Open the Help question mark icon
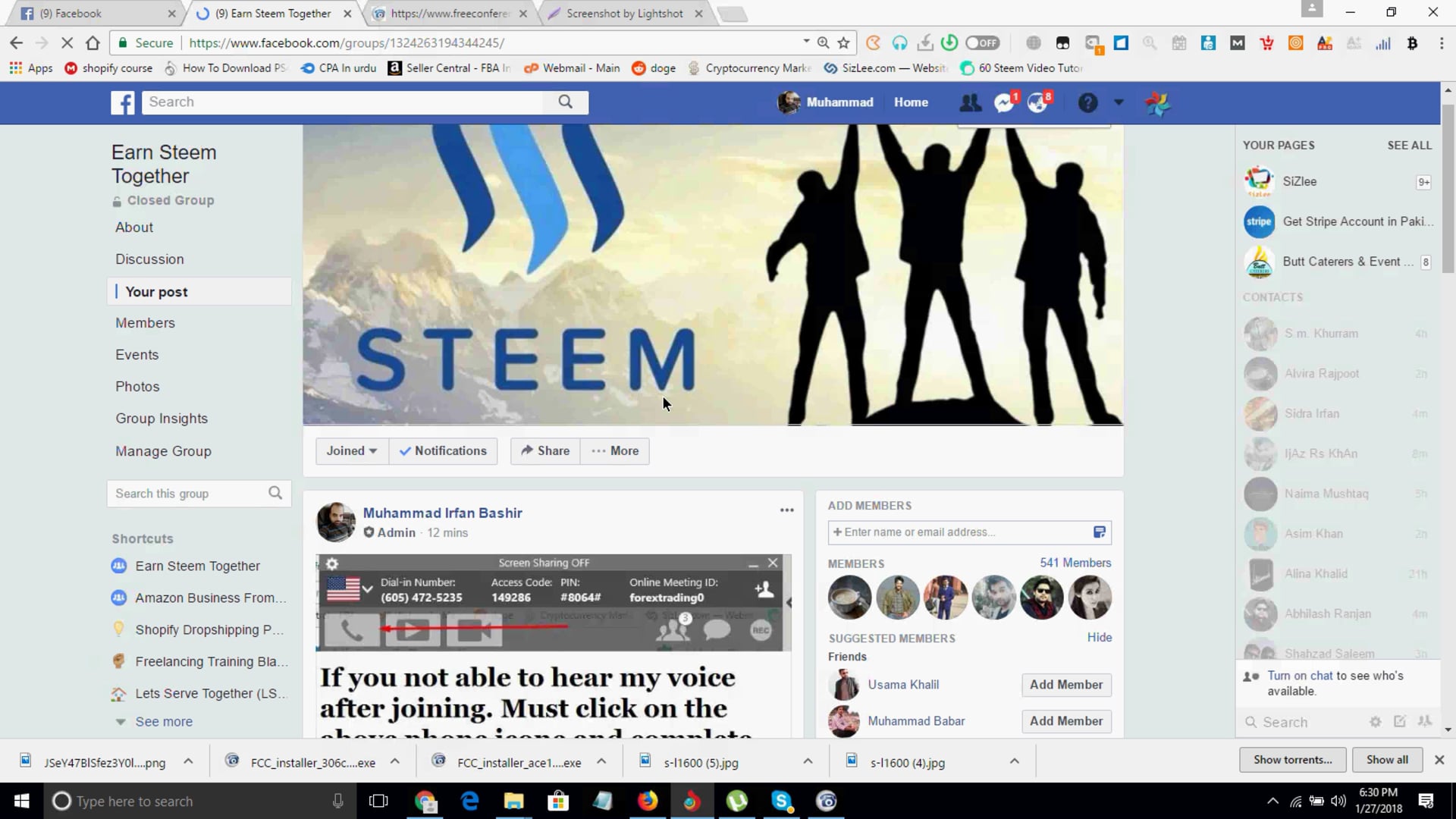Image resolution: width=1456 pixels, height=819 pixels. [x=1088, y=102]
